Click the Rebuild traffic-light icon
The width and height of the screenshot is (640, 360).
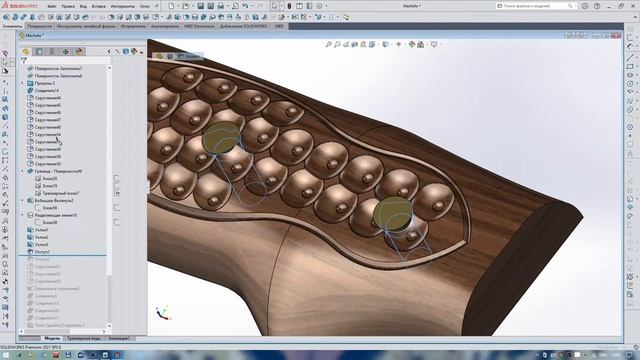pos(289,6)
